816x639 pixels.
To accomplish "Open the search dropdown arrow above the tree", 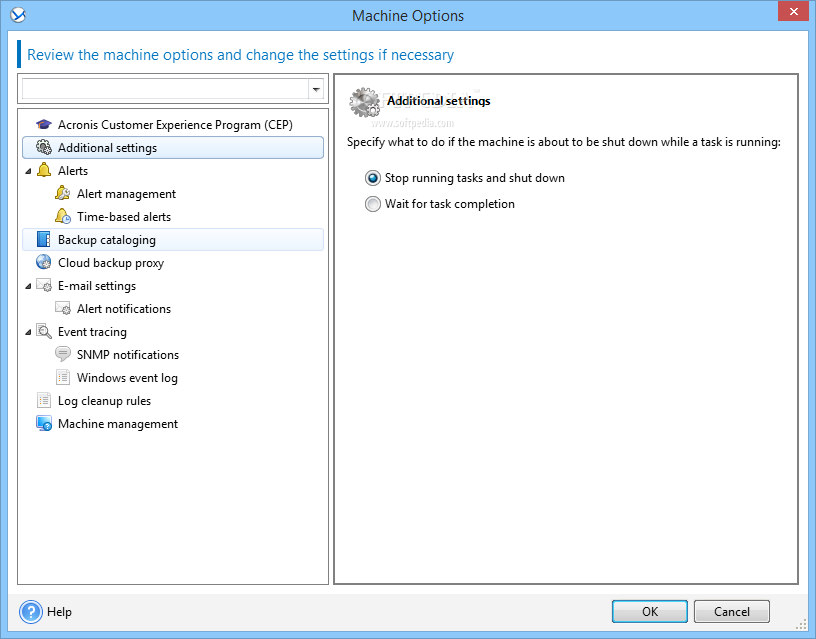I will pyautogui.click(x=316, y=89).
